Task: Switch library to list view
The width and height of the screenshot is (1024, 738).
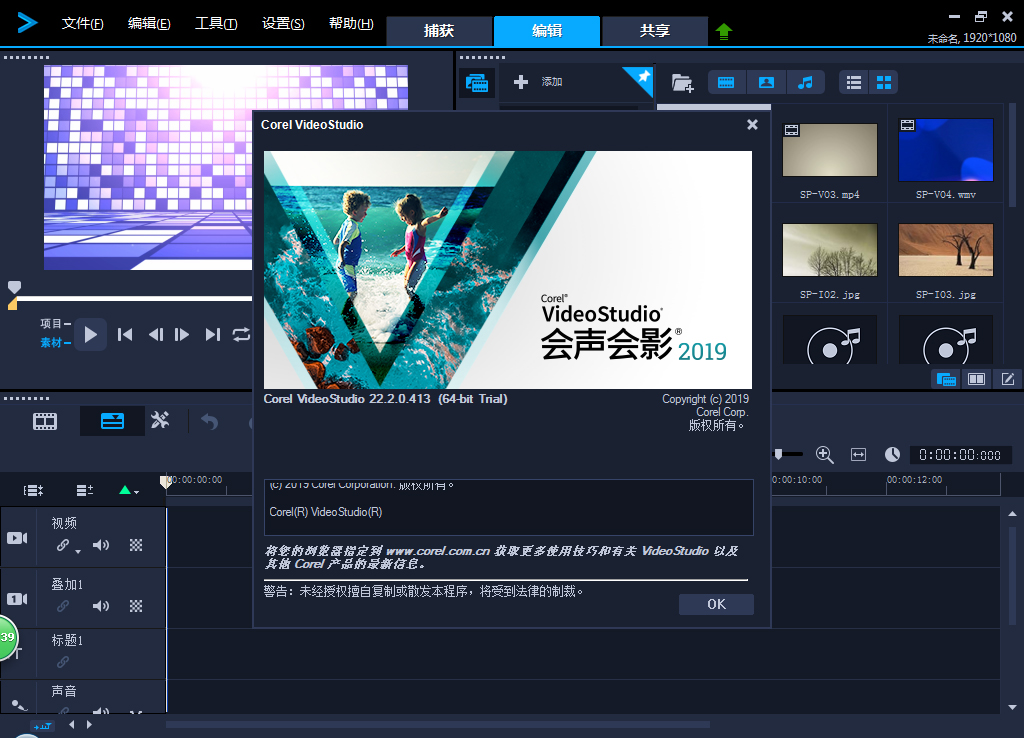Action: 854,82
